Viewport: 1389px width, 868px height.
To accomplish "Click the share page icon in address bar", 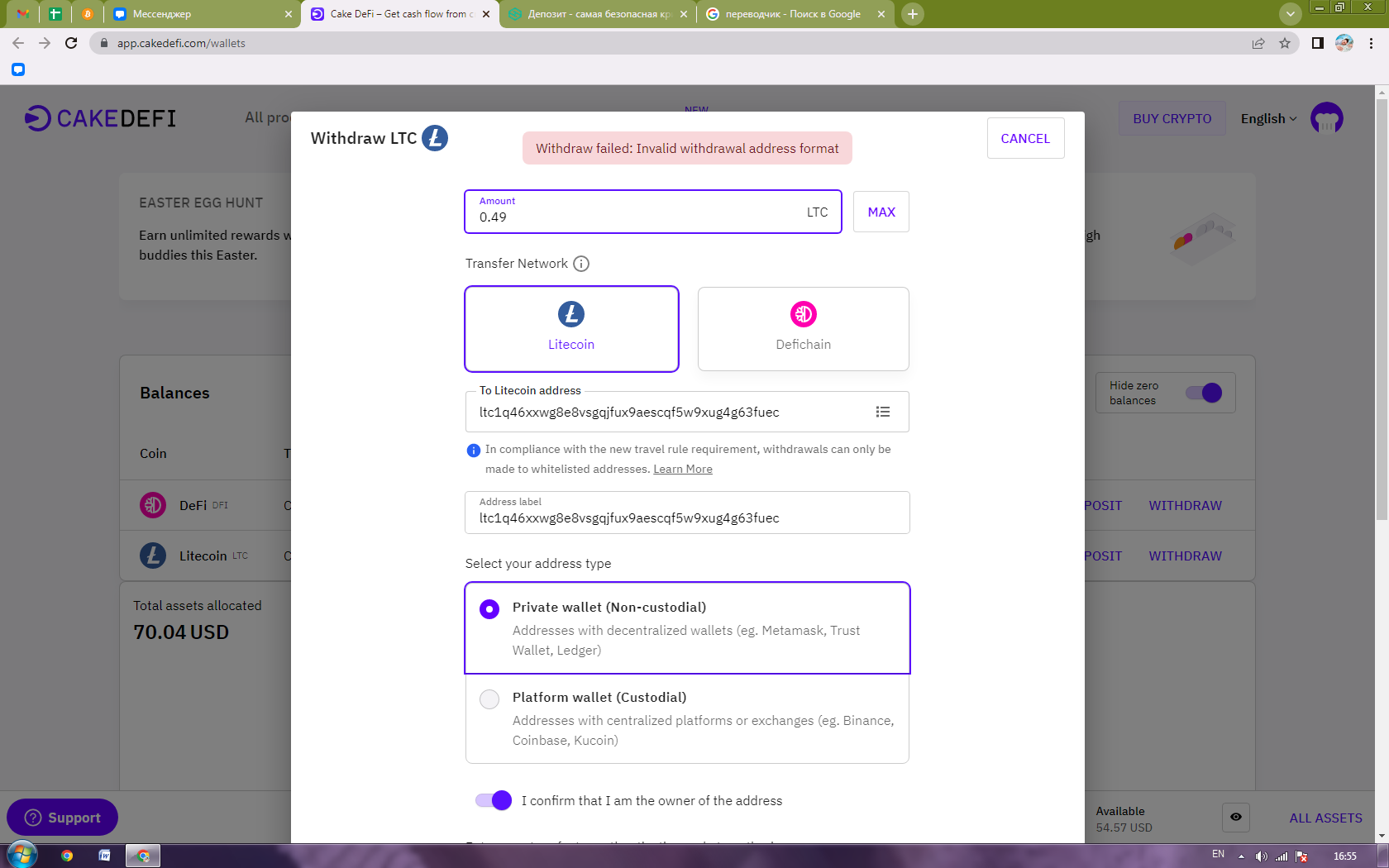I will (1258, 43).
